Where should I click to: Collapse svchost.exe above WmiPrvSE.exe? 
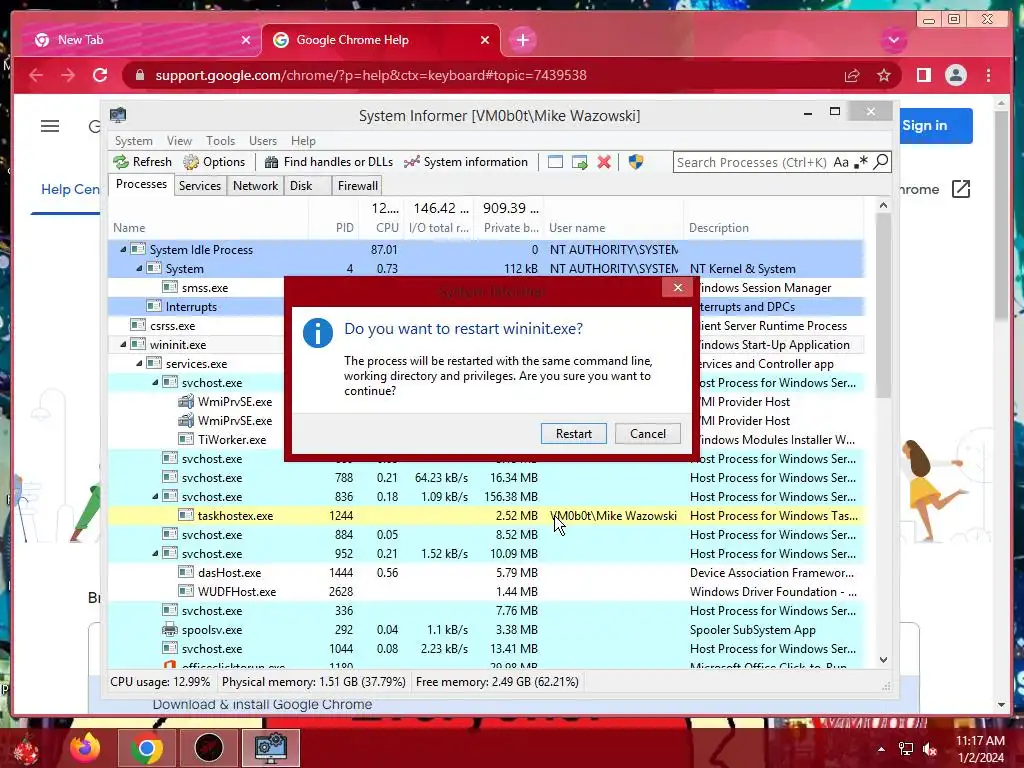155,382
